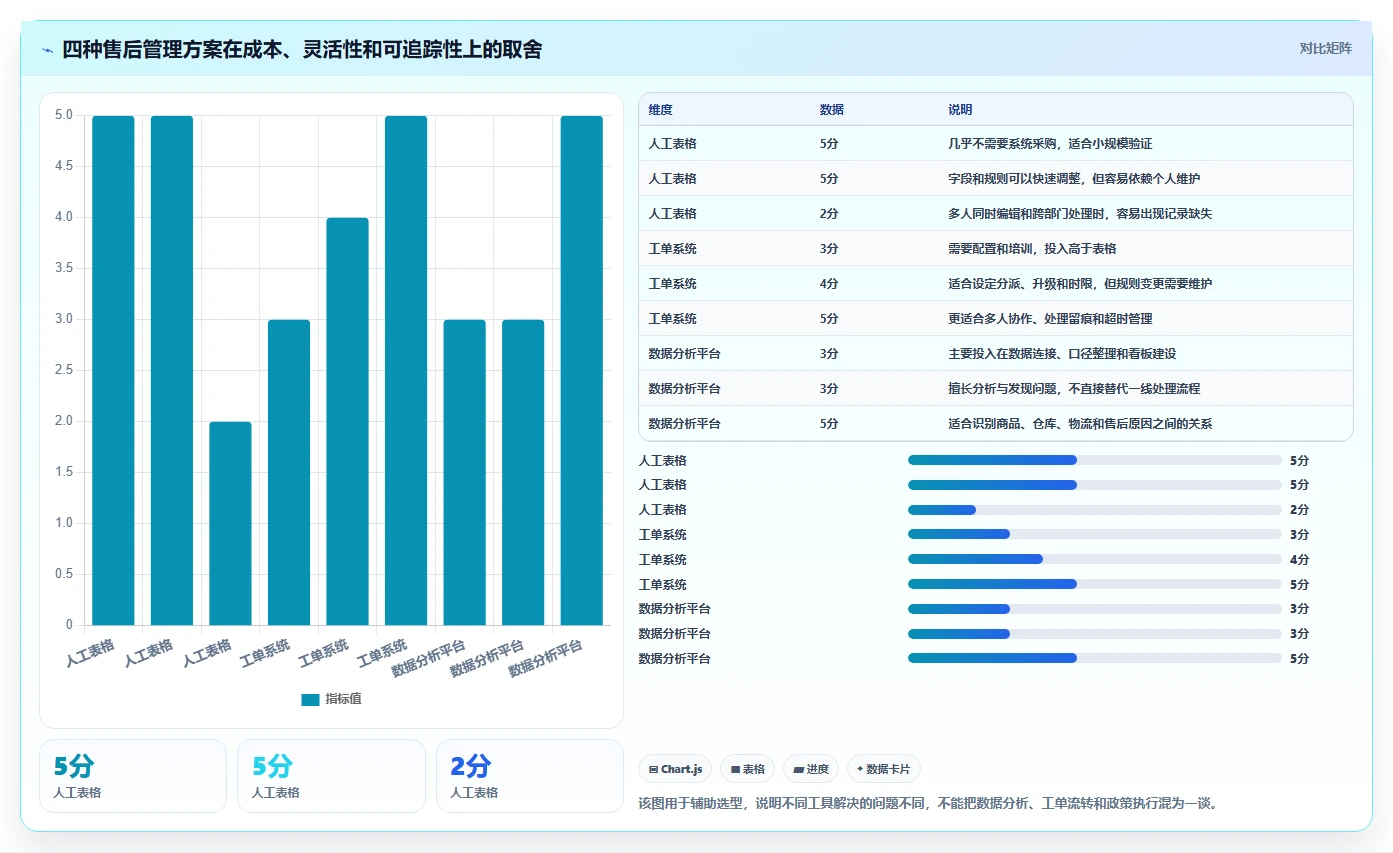The image size is (1393, 853).
Task: Click the cell 字段和规则可以快速调整，但容易依赖个人维护
Action: (1074, 179)
